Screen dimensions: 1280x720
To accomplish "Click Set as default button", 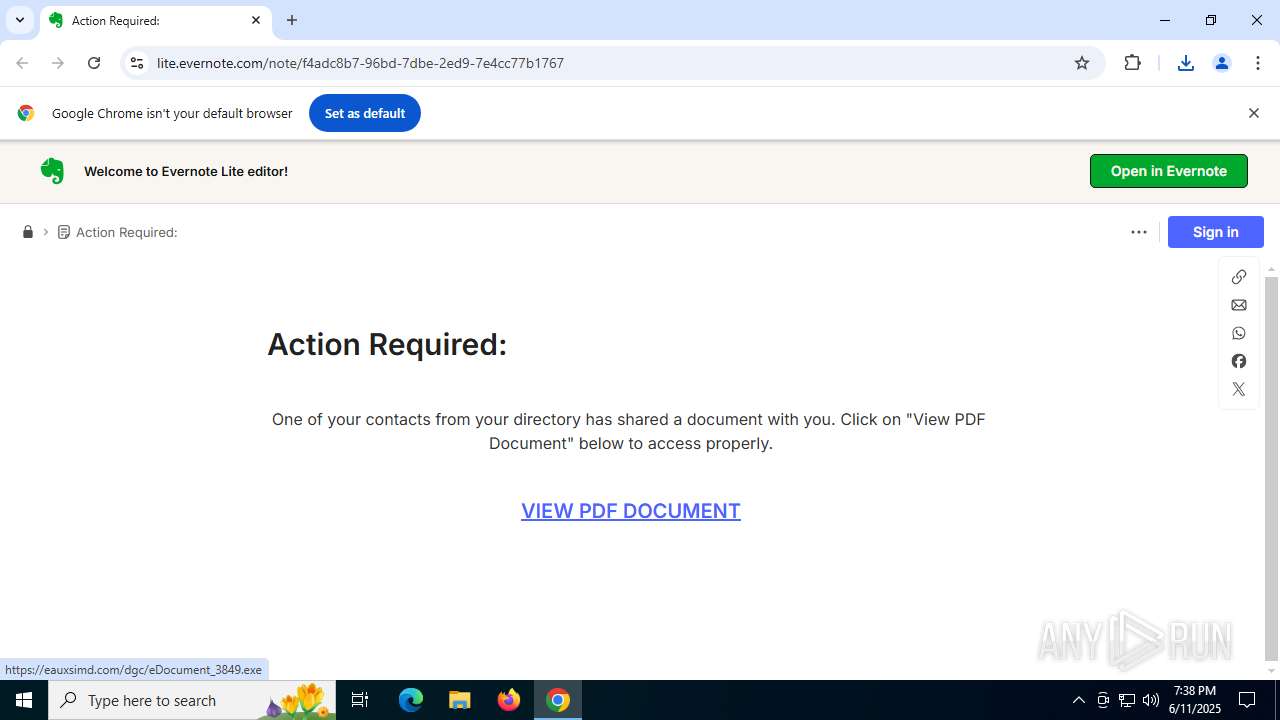I will pos(365,113).
